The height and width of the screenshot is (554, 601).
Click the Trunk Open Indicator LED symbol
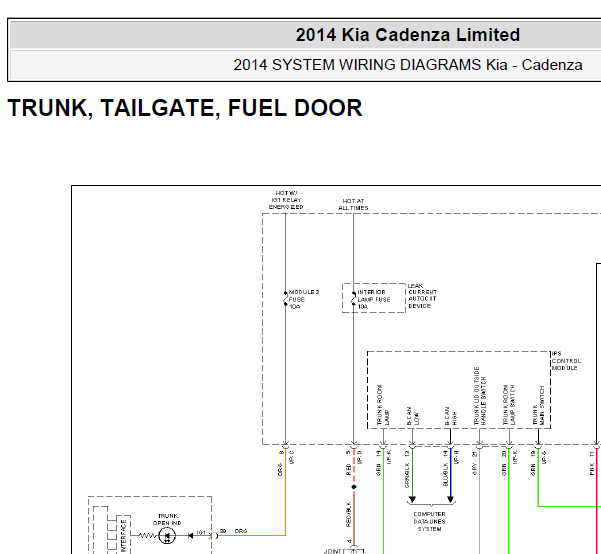click(165, 537)
